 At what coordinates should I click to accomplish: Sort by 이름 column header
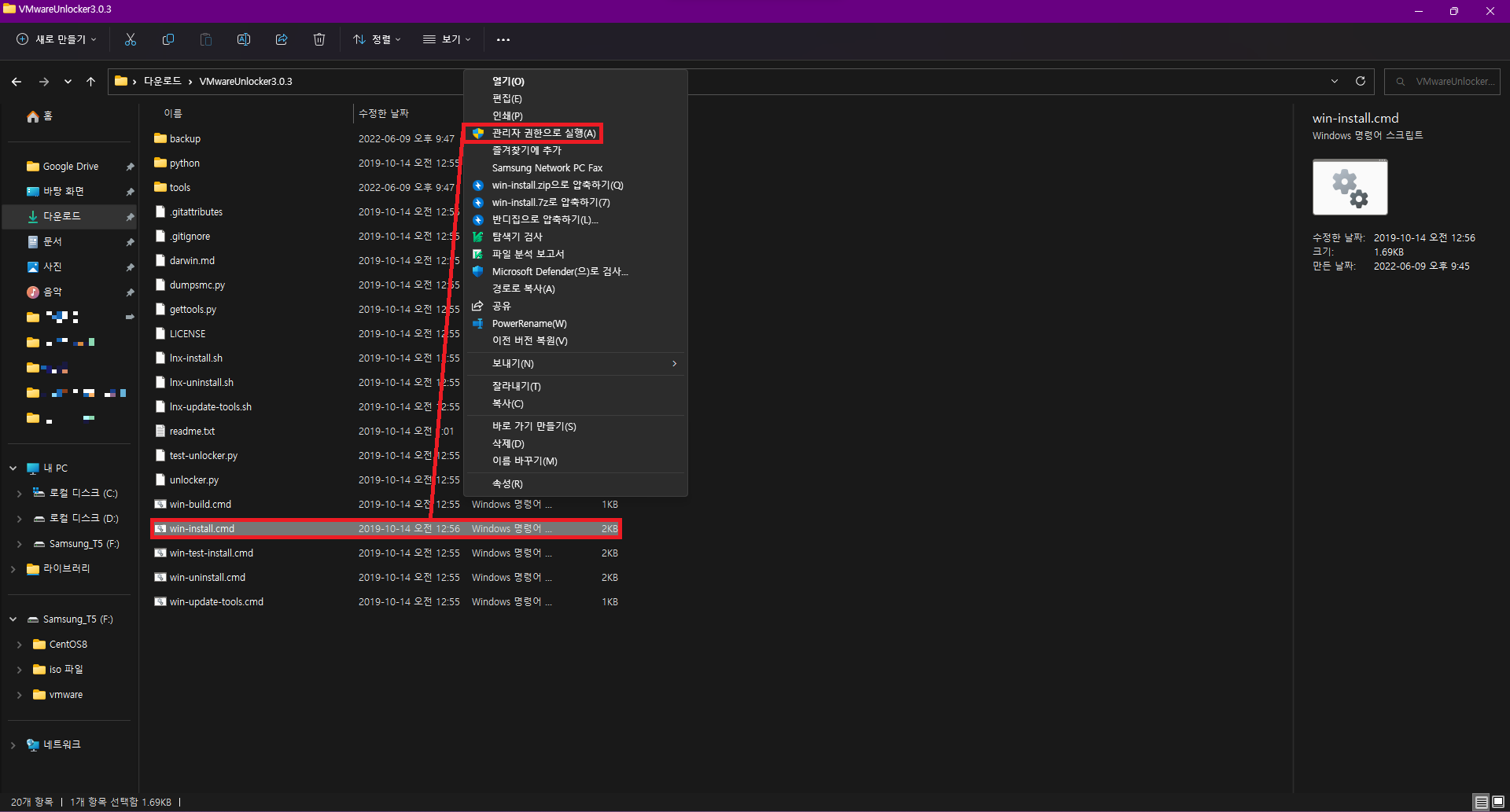pos(172,114)
